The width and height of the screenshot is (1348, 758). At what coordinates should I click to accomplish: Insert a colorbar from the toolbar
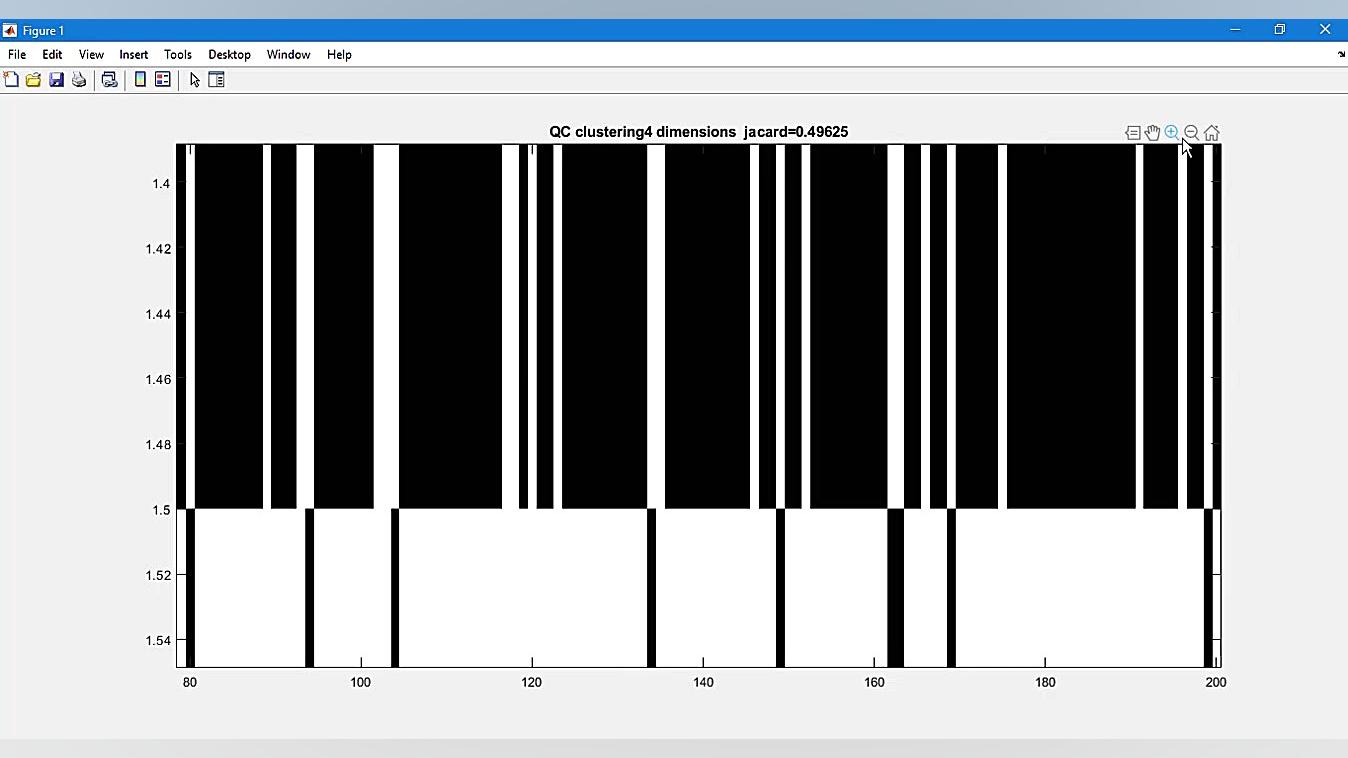pos(140,80)
